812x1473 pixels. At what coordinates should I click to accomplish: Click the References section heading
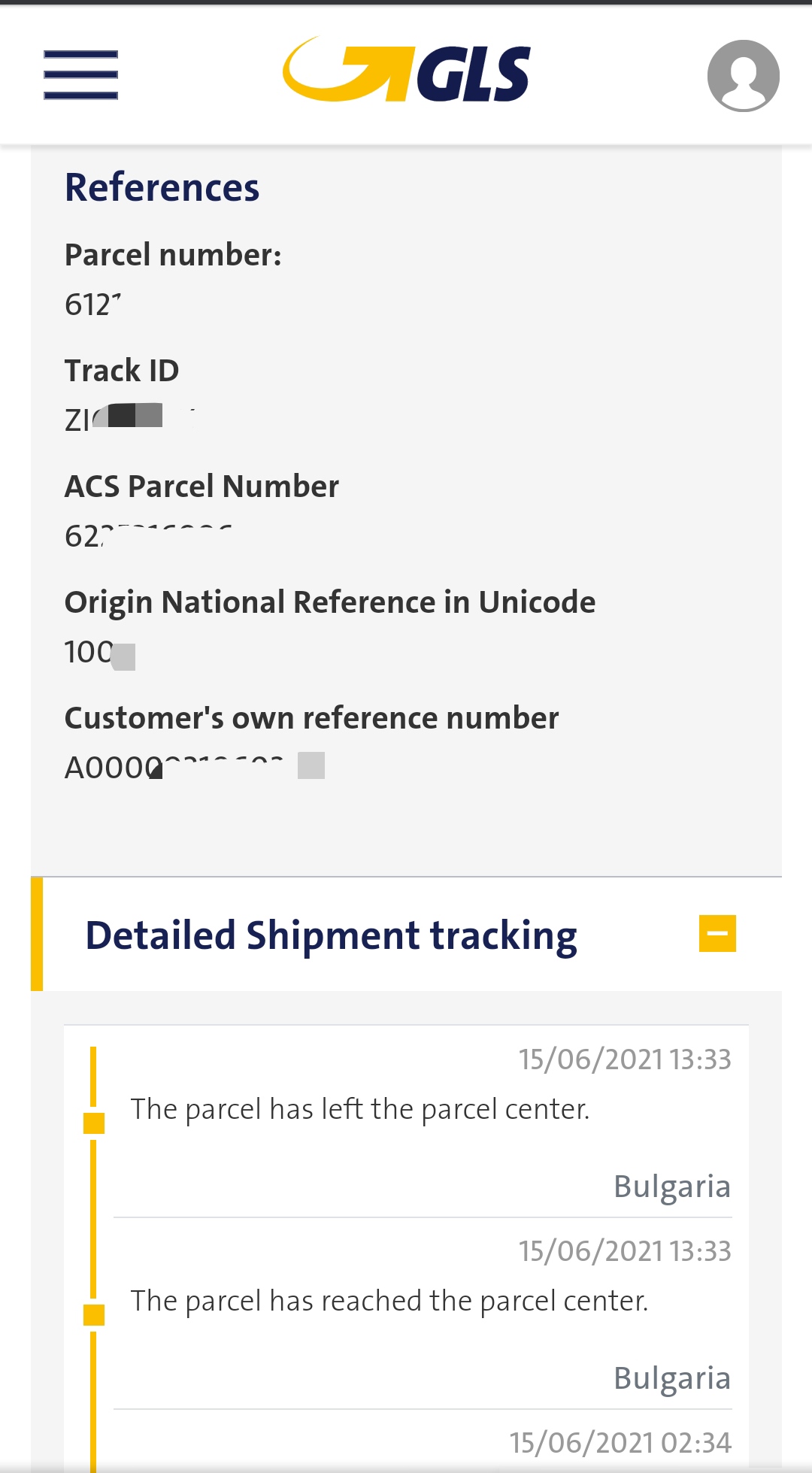click(162, 187)
